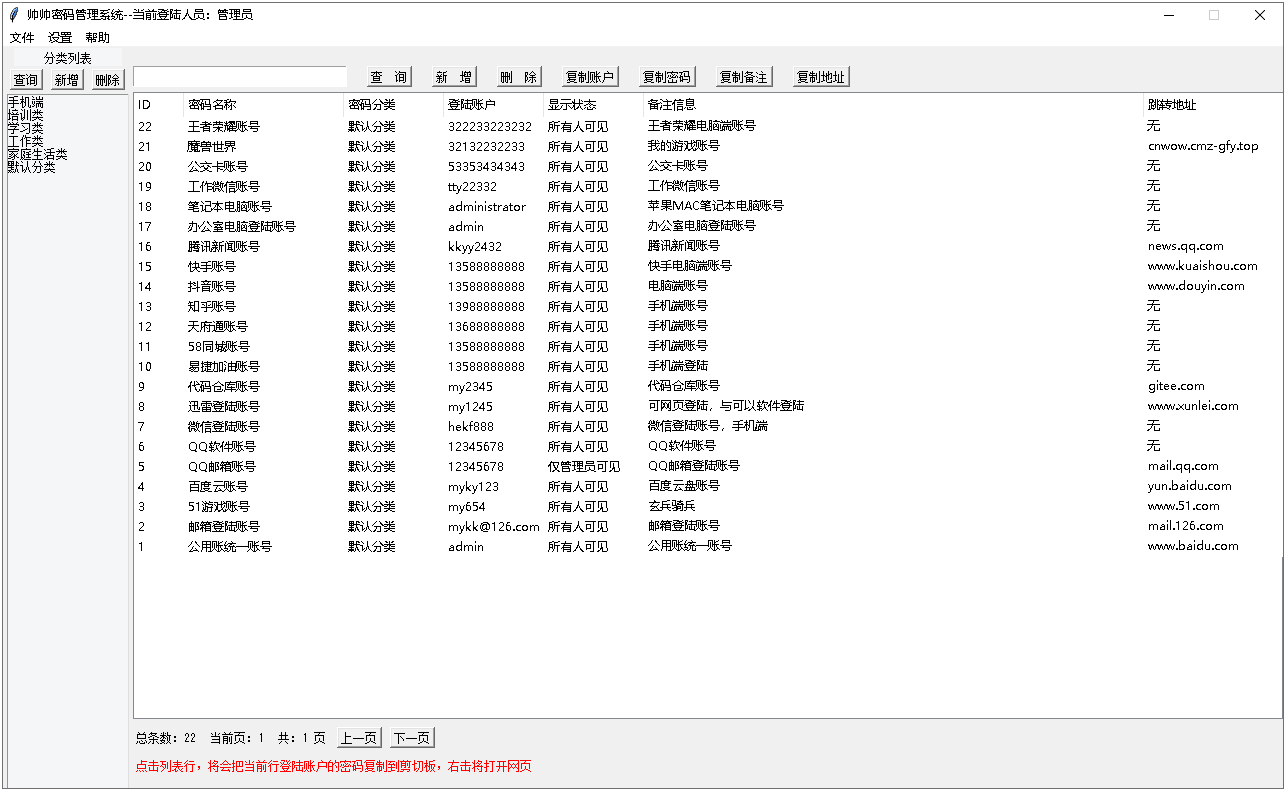Click the 复制地址 button
Screen dimensions: 1286x792
point(821,77)
